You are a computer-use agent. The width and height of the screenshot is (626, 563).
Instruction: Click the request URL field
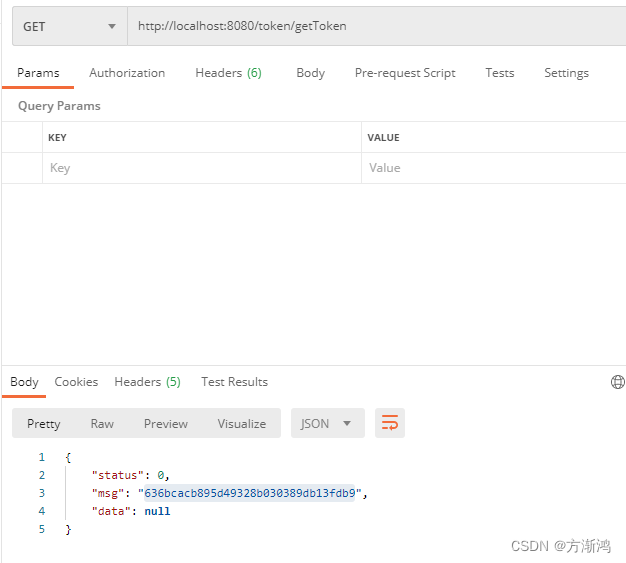(x=376, y=26)
